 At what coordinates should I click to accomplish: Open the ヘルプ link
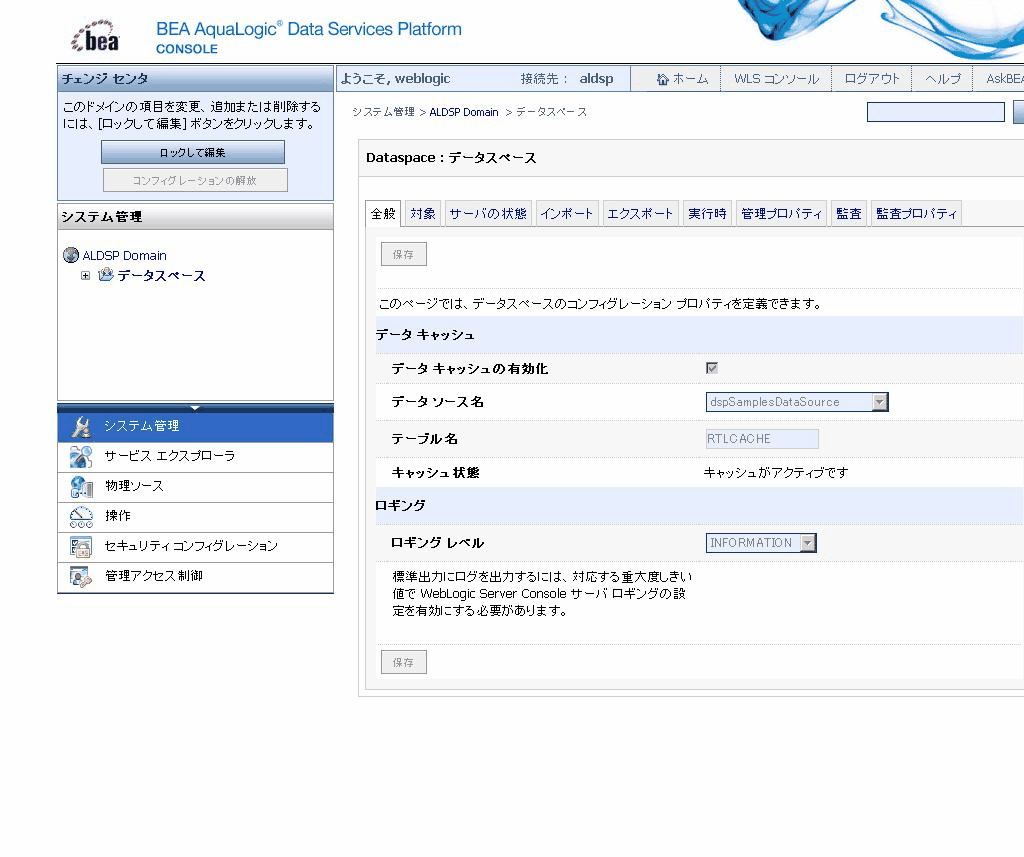942,79
